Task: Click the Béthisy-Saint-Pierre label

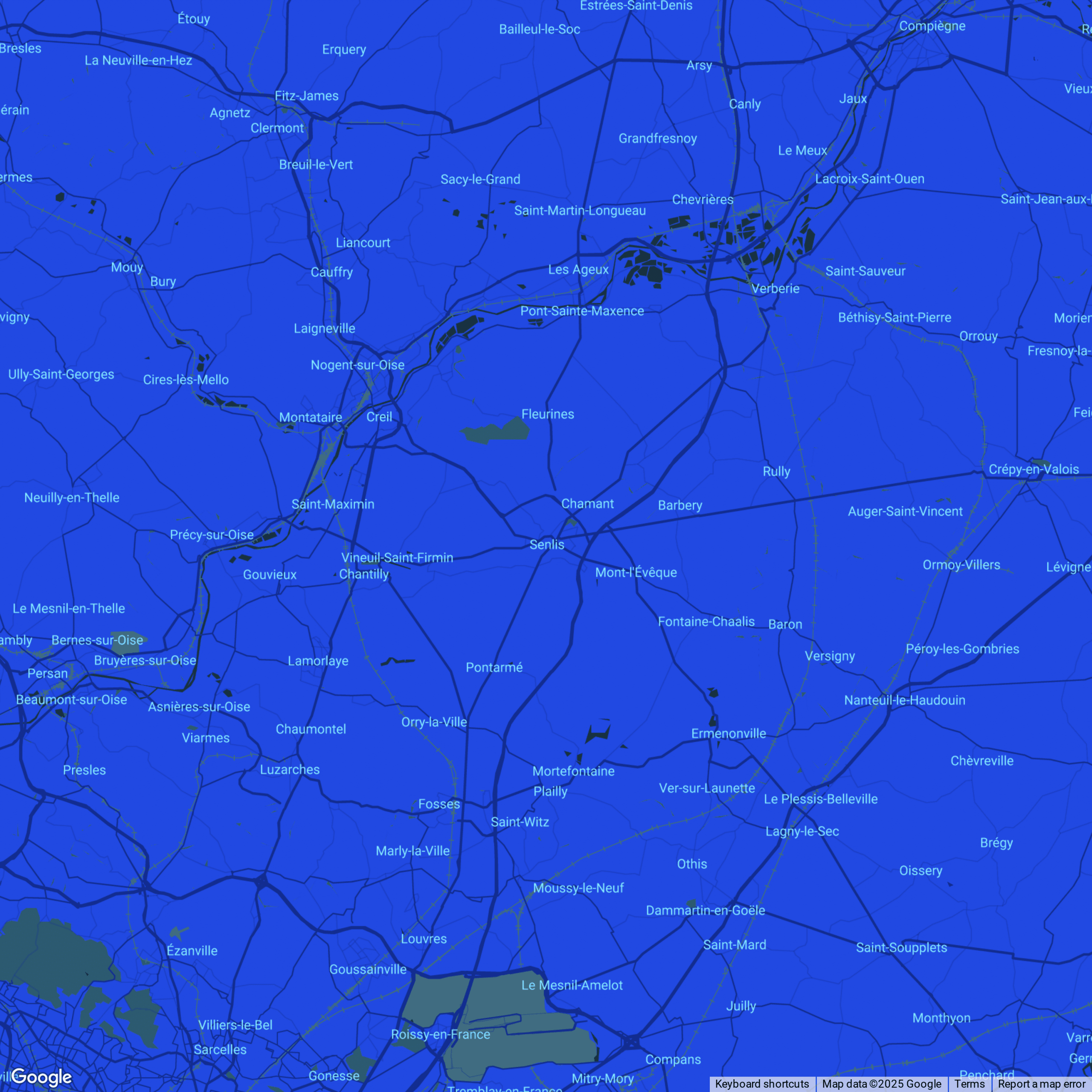Action: coord(894,317)
